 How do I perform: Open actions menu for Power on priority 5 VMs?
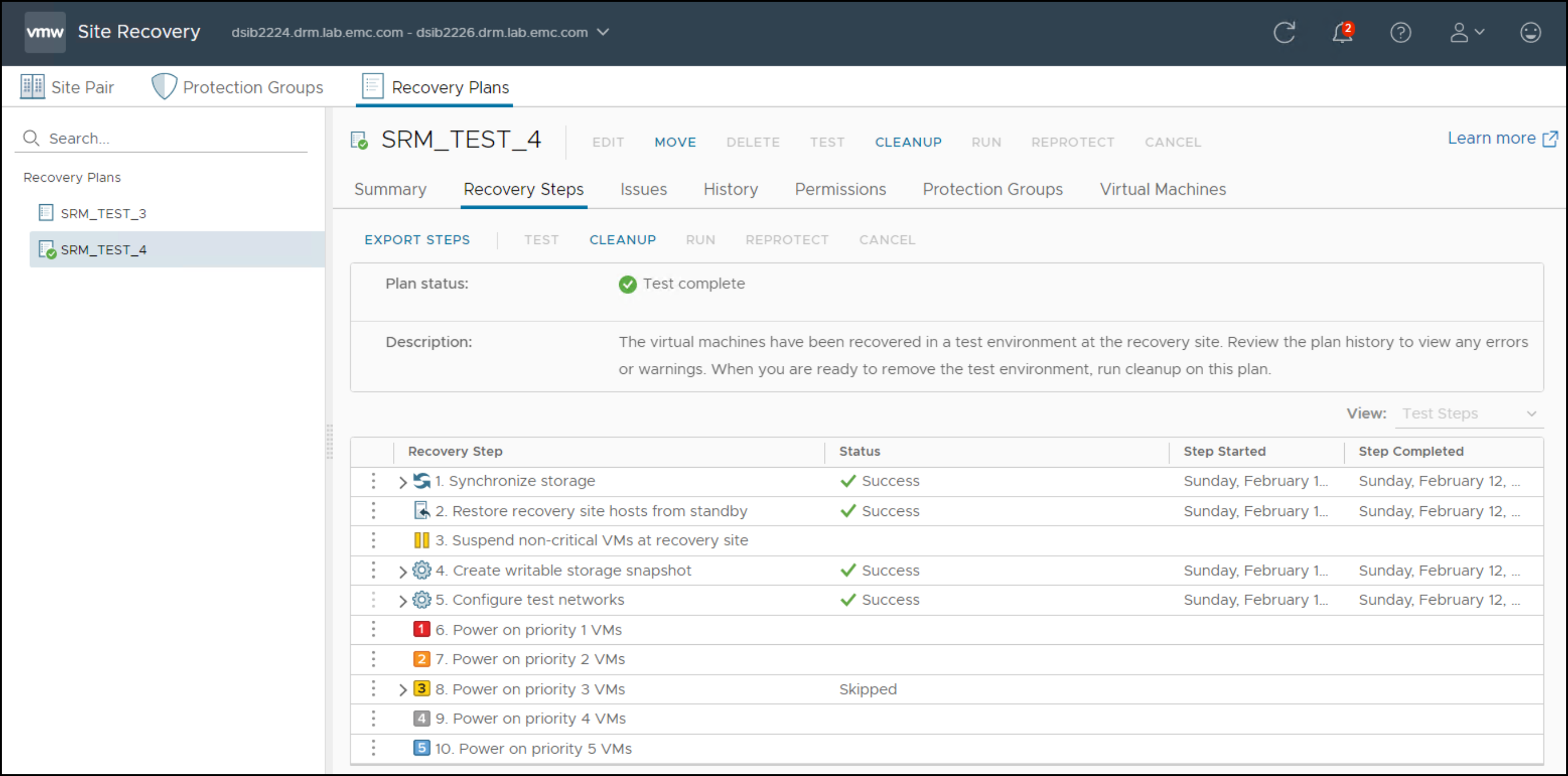point(373,748)
